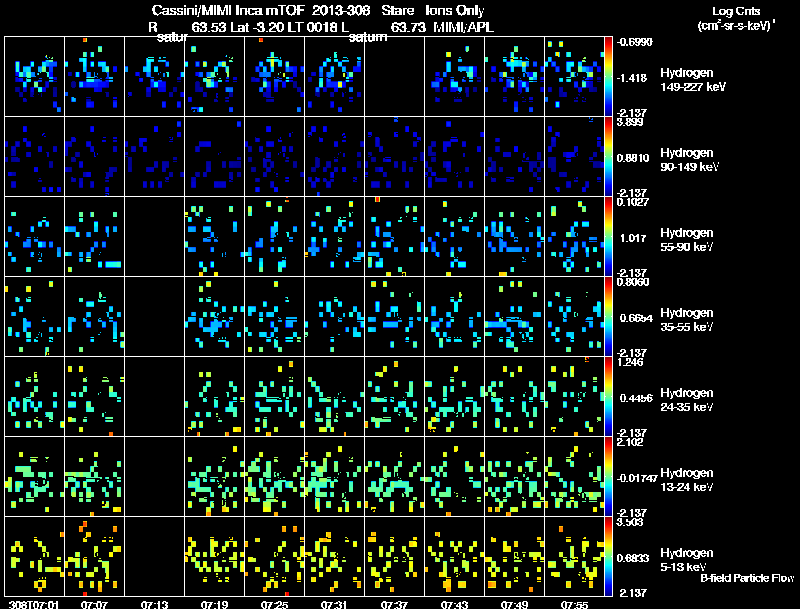Click the 3.899 color scale value
Image resolution: width=800 pixels, height=609 pixels.
coord(630,122)
